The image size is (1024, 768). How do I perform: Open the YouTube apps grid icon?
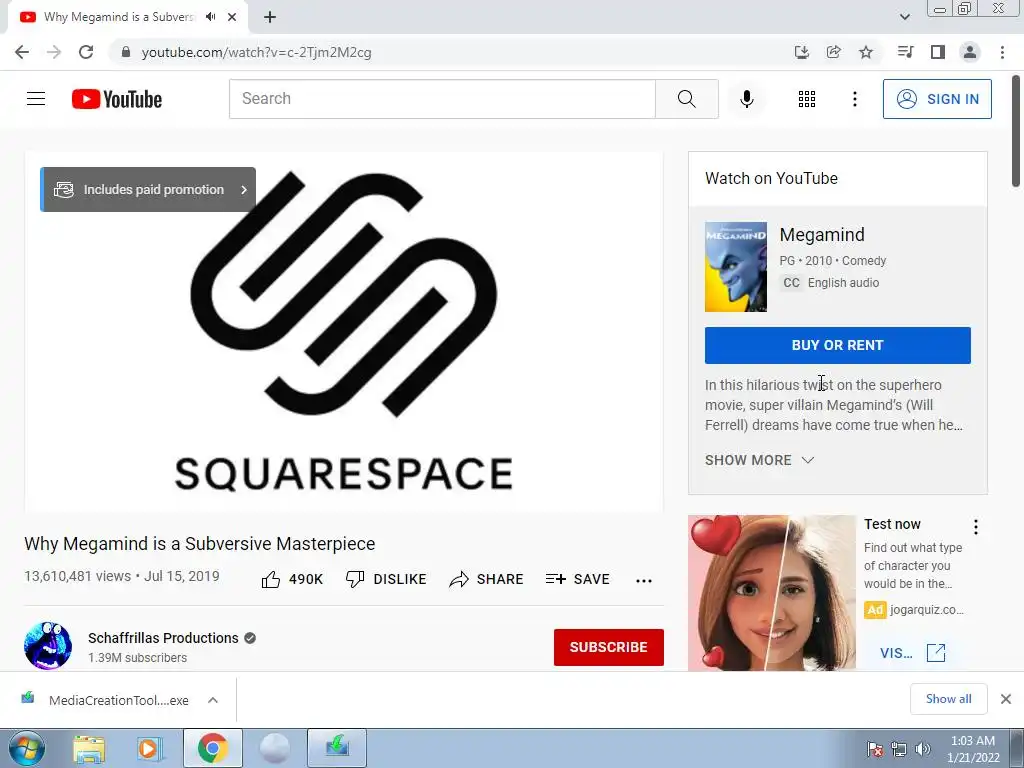click(x=807, y=99)
